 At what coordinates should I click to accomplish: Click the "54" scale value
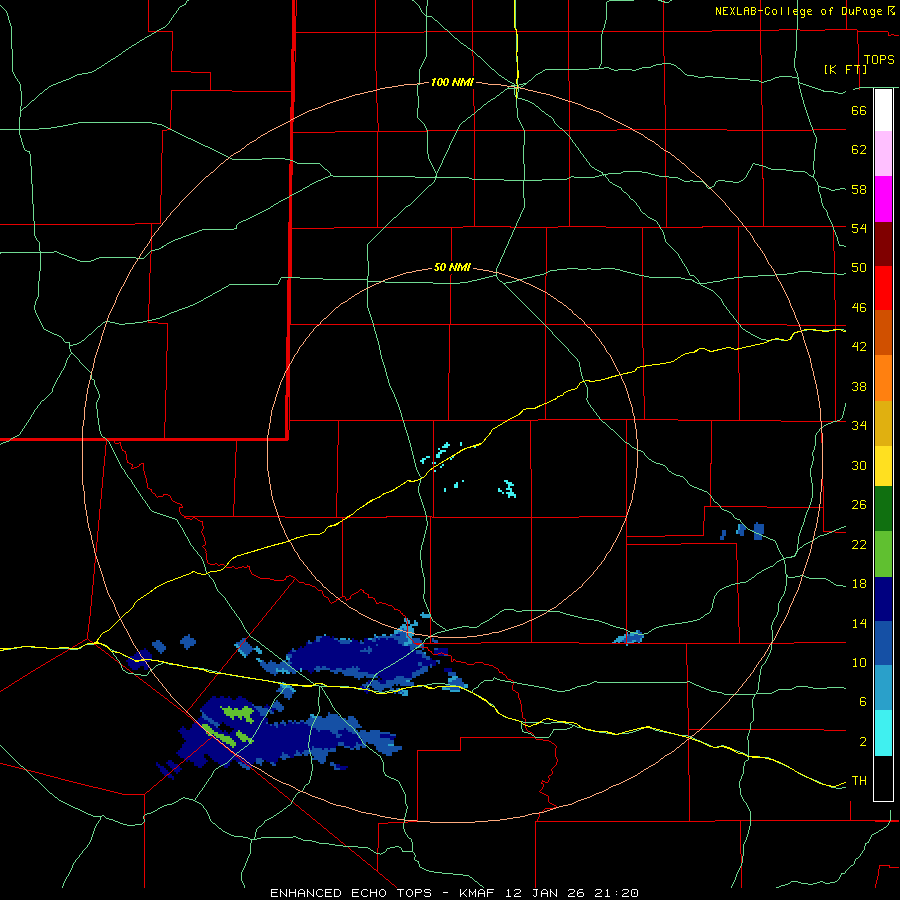click(x=859, y=228)
